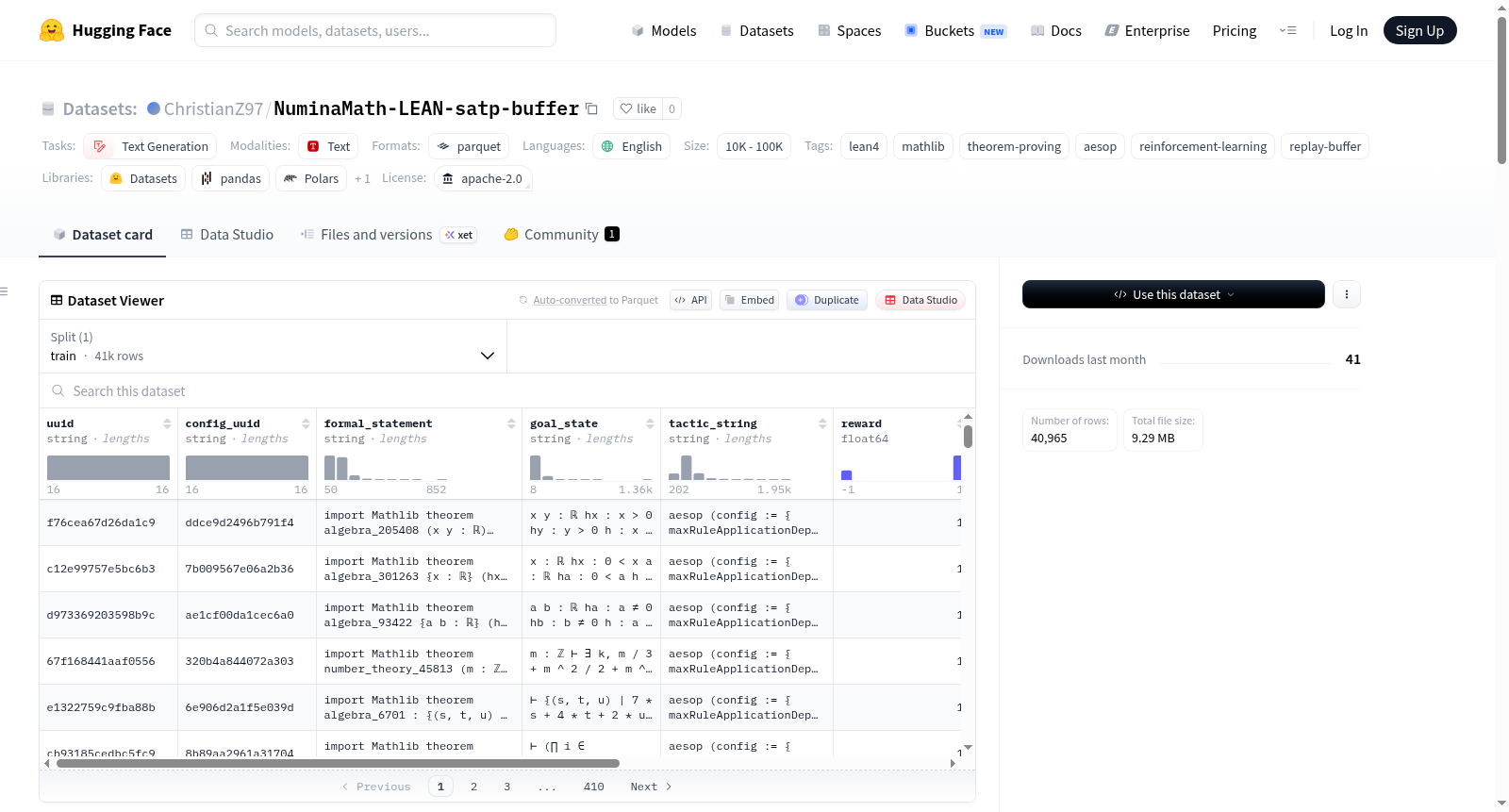Image resolution: width=1509 pixels, height=812 pixels.
Task: Go to page 2 of the table
Action: 473,787
